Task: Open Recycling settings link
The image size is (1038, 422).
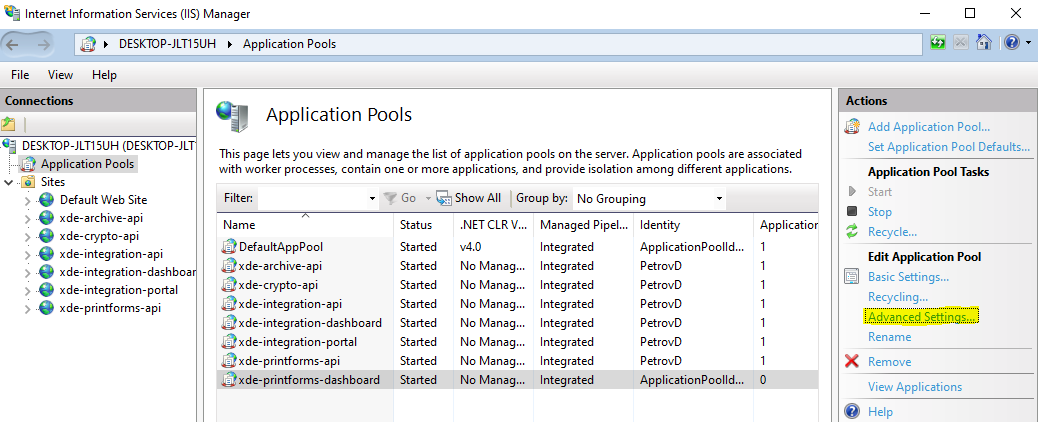Action: [898, 297]
